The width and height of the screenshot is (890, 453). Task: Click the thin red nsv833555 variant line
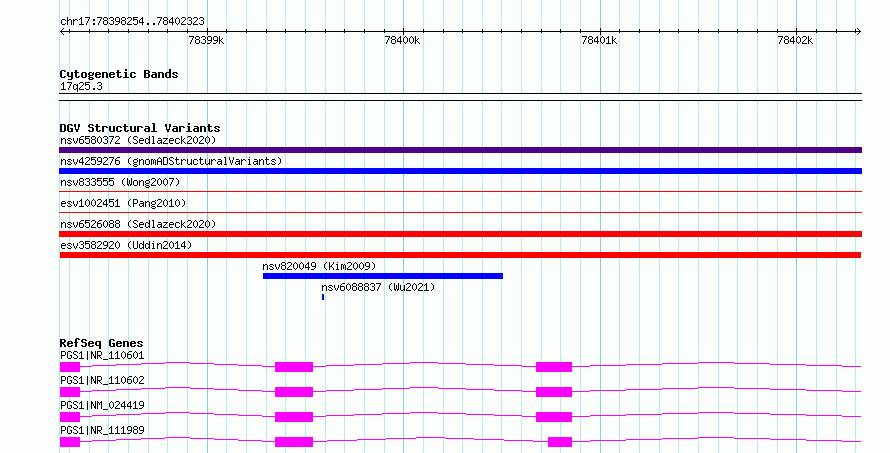click(460, 192)
